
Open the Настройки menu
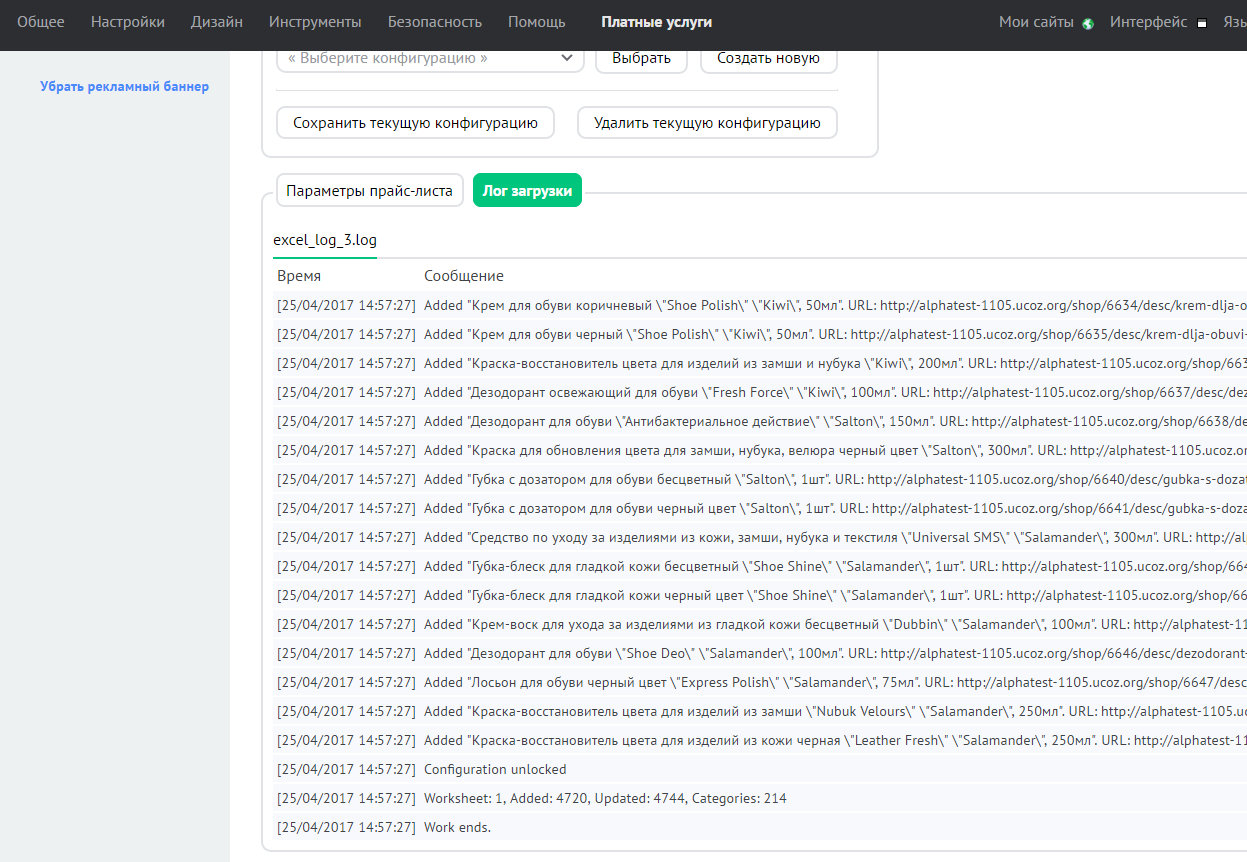[127, 22]
